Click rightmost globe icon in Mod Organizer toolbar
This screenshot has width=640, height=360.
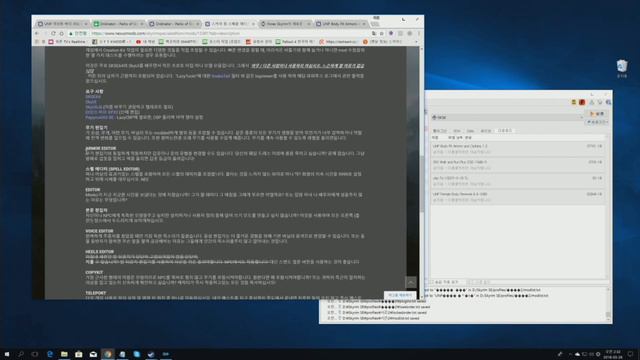(x=608, y=102)
